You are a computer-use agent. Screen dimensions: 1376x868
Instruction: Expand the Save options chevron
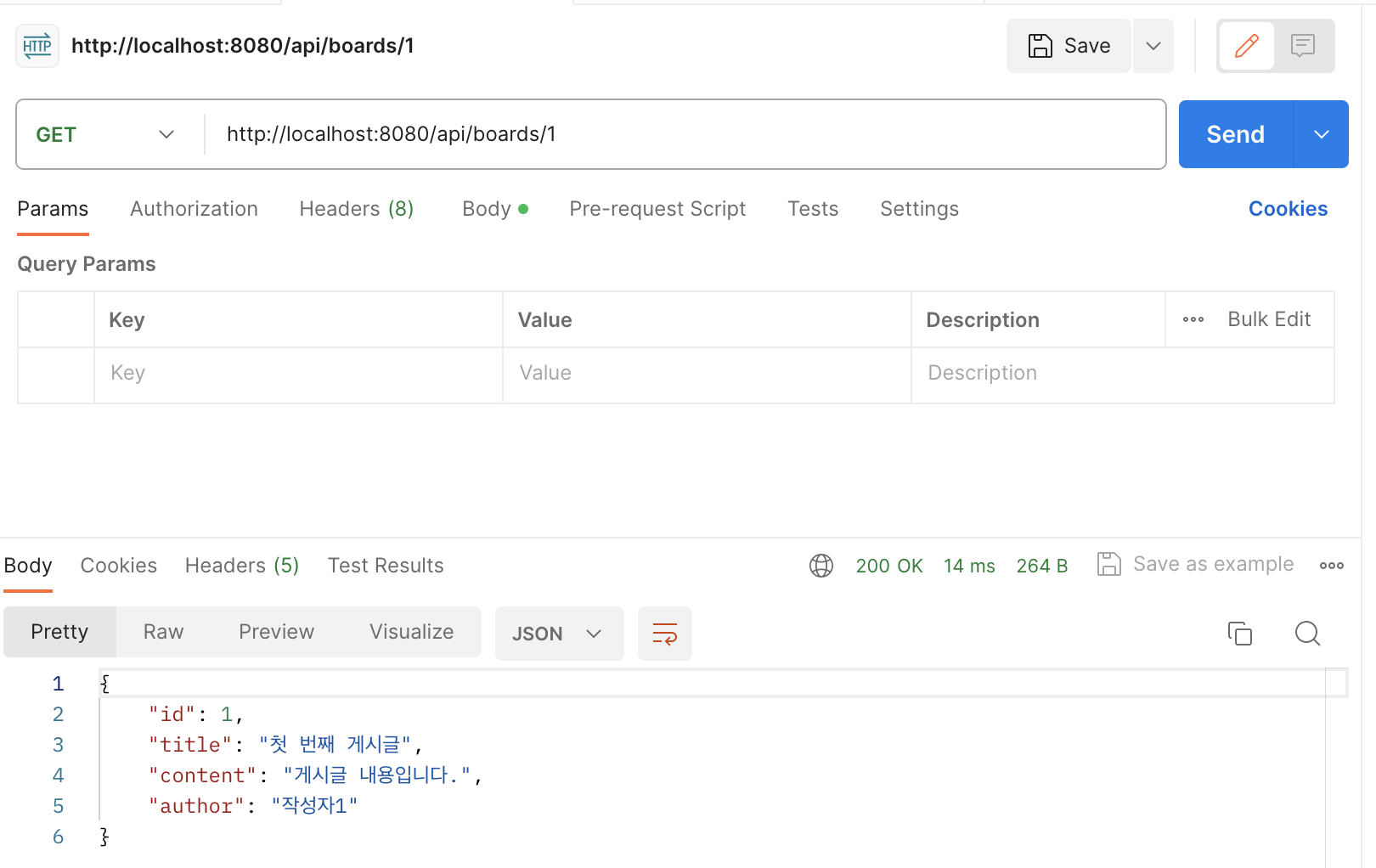tap(1153, 46)
